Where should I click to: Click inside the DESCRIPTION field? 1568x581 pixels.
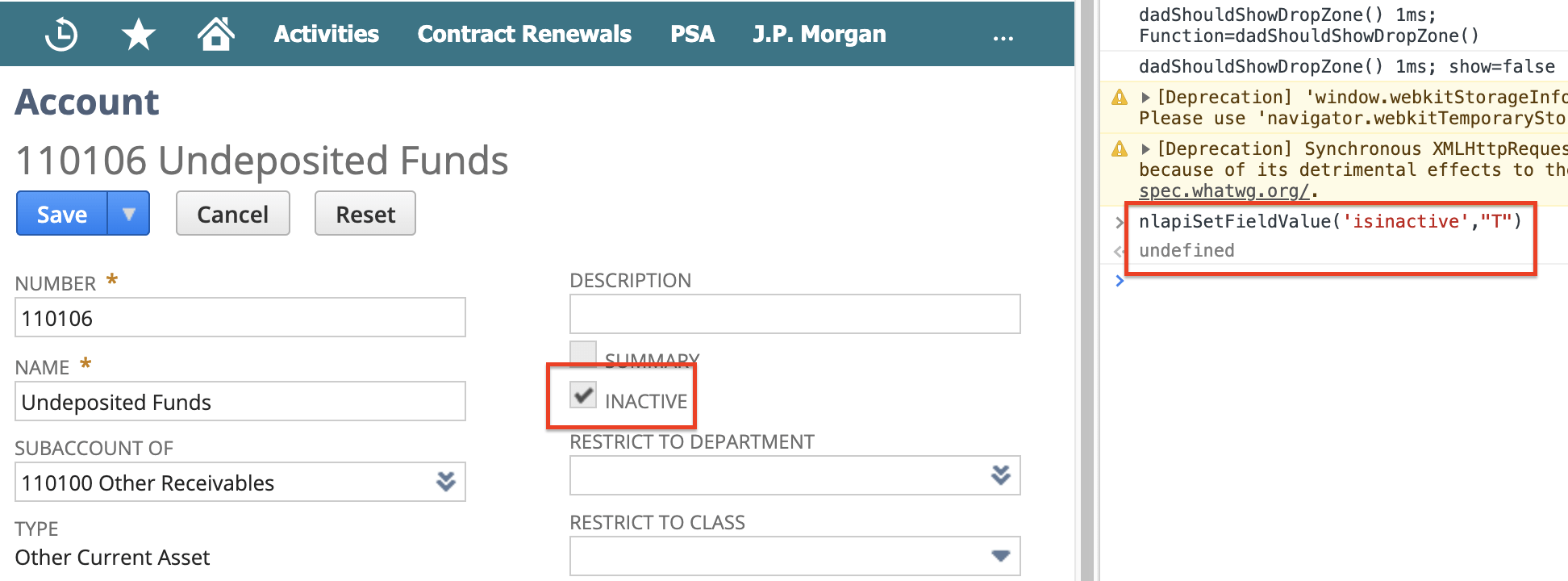pyautogui.click(x=794, y=314)
